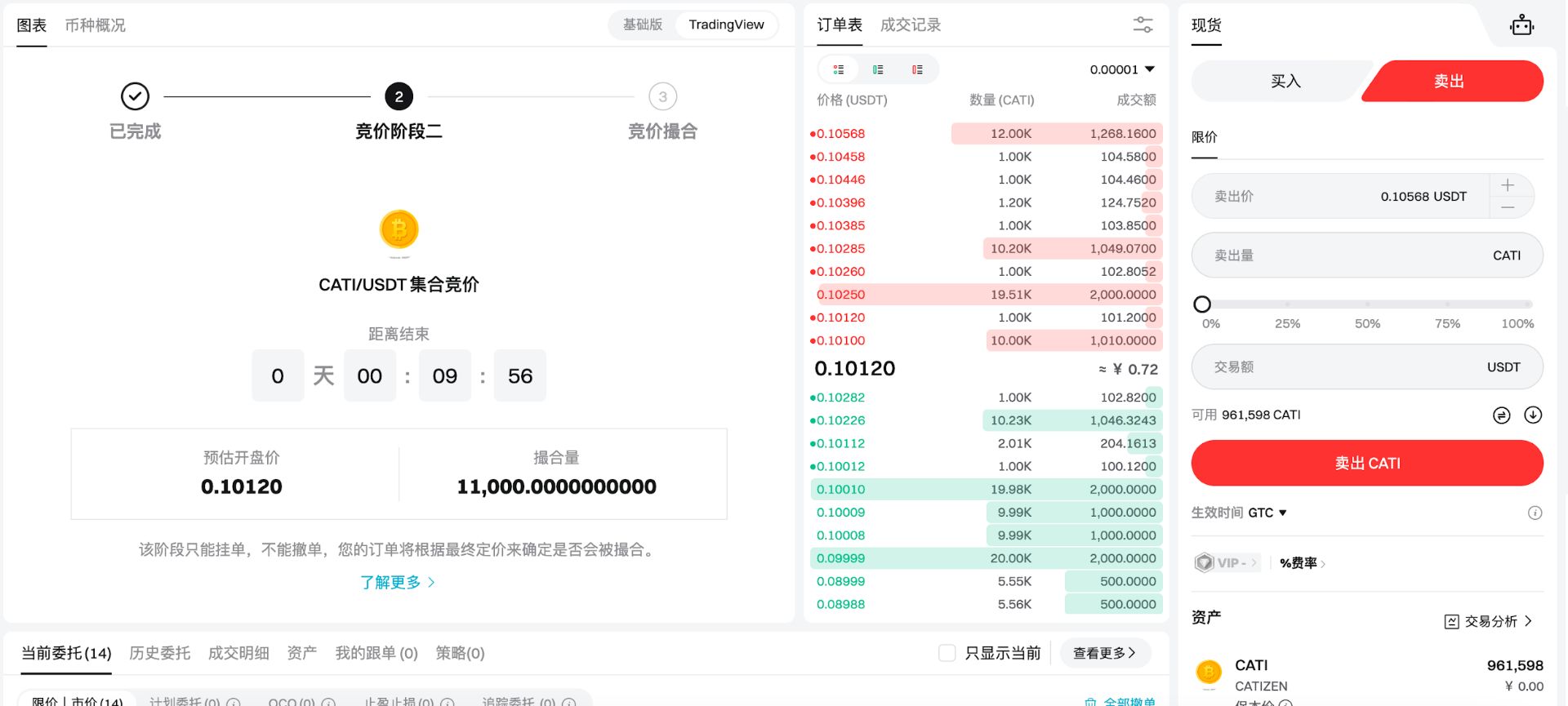Image resolution: width=1568 pixels, height=706 pixels.
Task: Click the CATI coin icon in assets
Action: pyautogui.click(x=1209, y=673)
